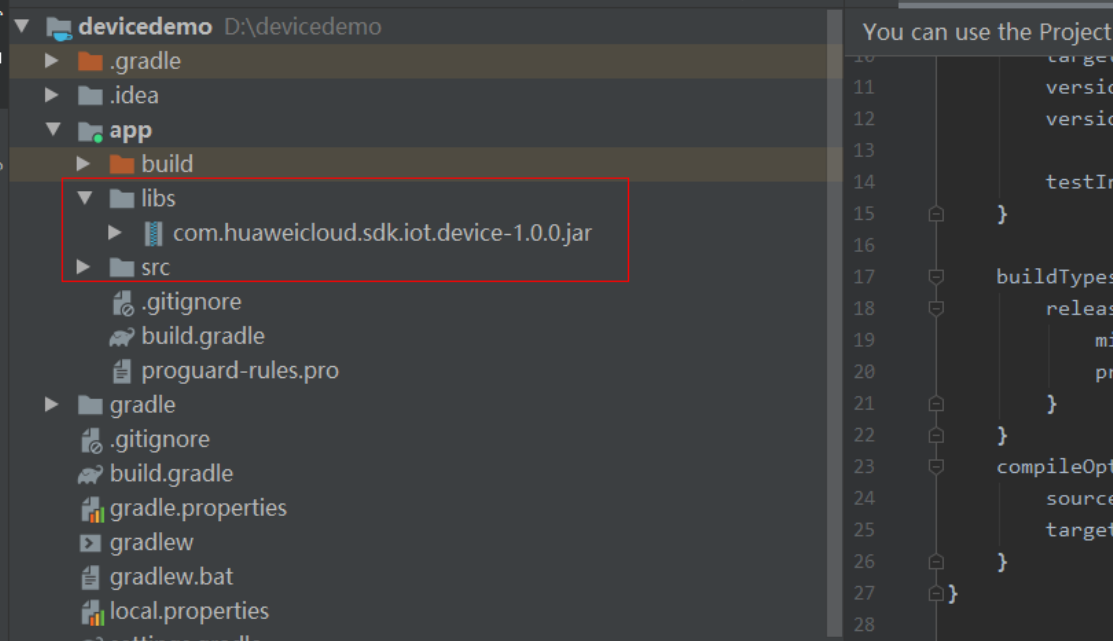
Task: Toggle code fold marker at line 17
Action: click(x=936, y=277)
